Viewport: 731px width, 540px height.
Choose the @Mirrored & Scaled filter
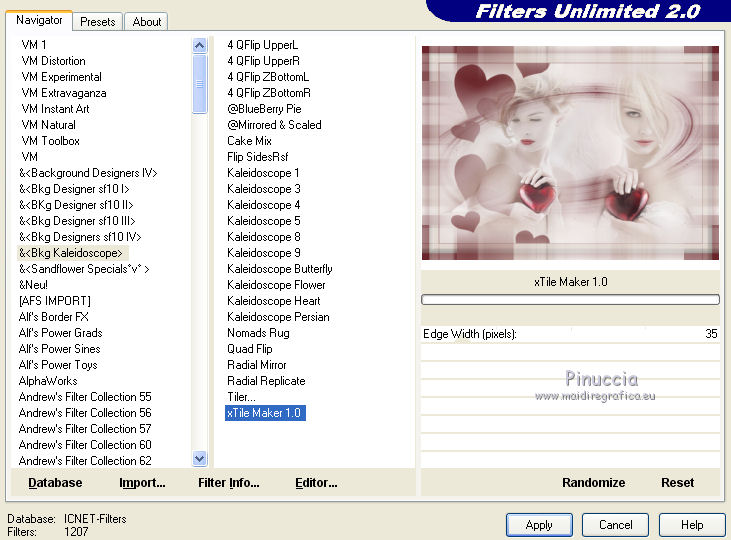[274, 125]
